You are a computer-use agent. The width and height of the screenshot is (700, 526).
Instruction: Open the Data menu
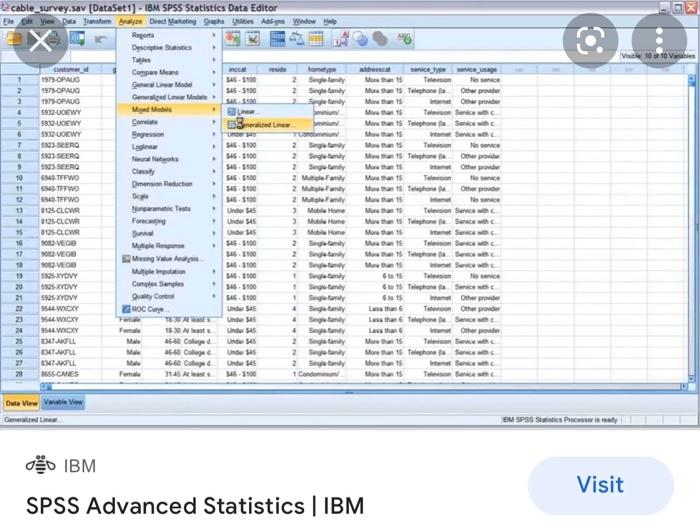(x=69, y=21)
